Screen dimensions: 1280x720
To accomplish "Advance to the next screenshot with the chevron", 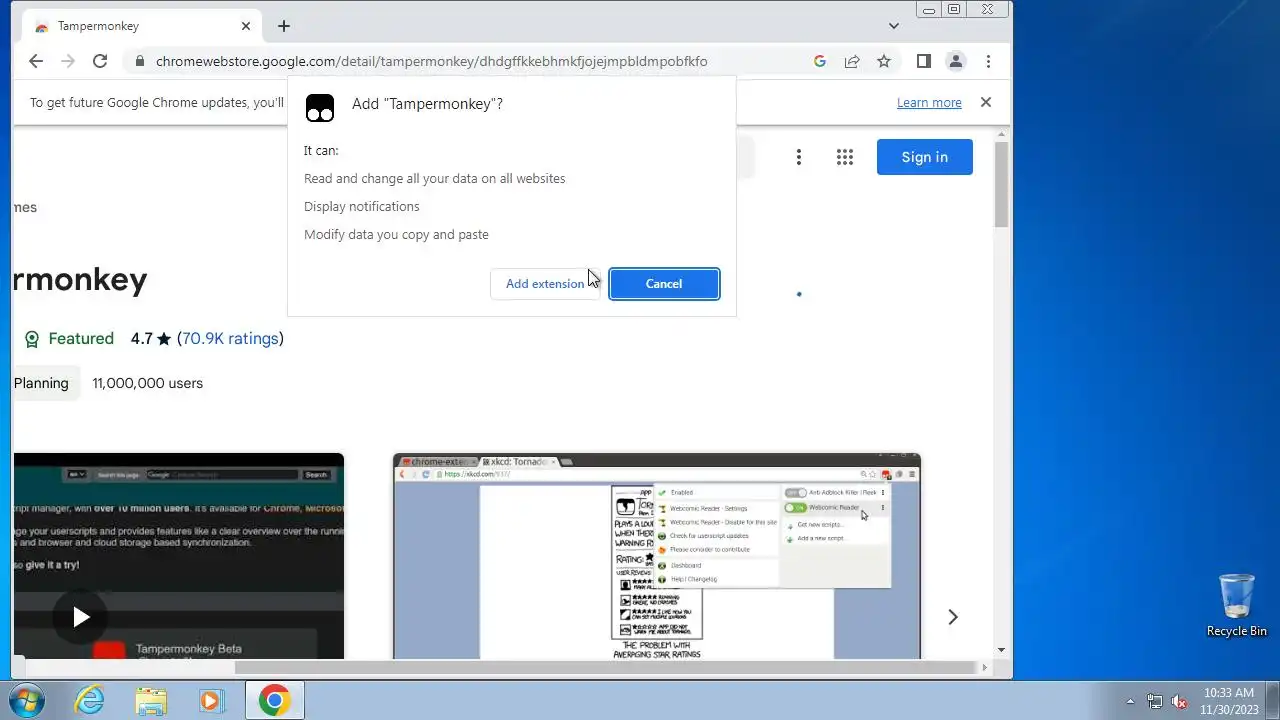I will tap(953, 617).
